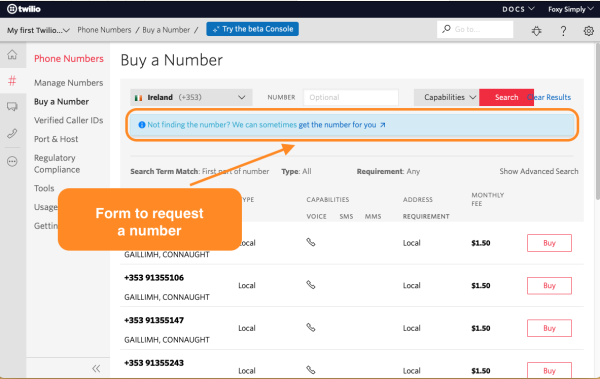Click number +353 91355243 text
The width and height of the screenshot is (600, 379).
point(154,363)
